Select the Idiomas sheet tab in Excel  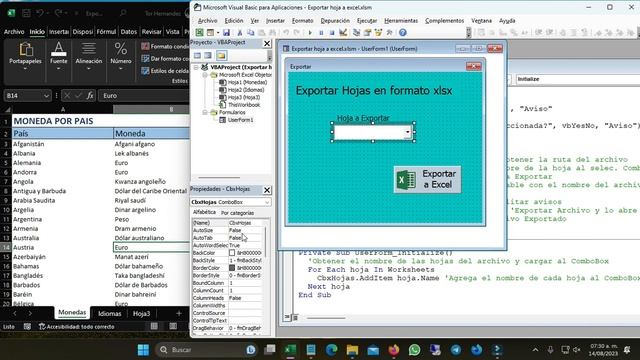click(109, 313)
